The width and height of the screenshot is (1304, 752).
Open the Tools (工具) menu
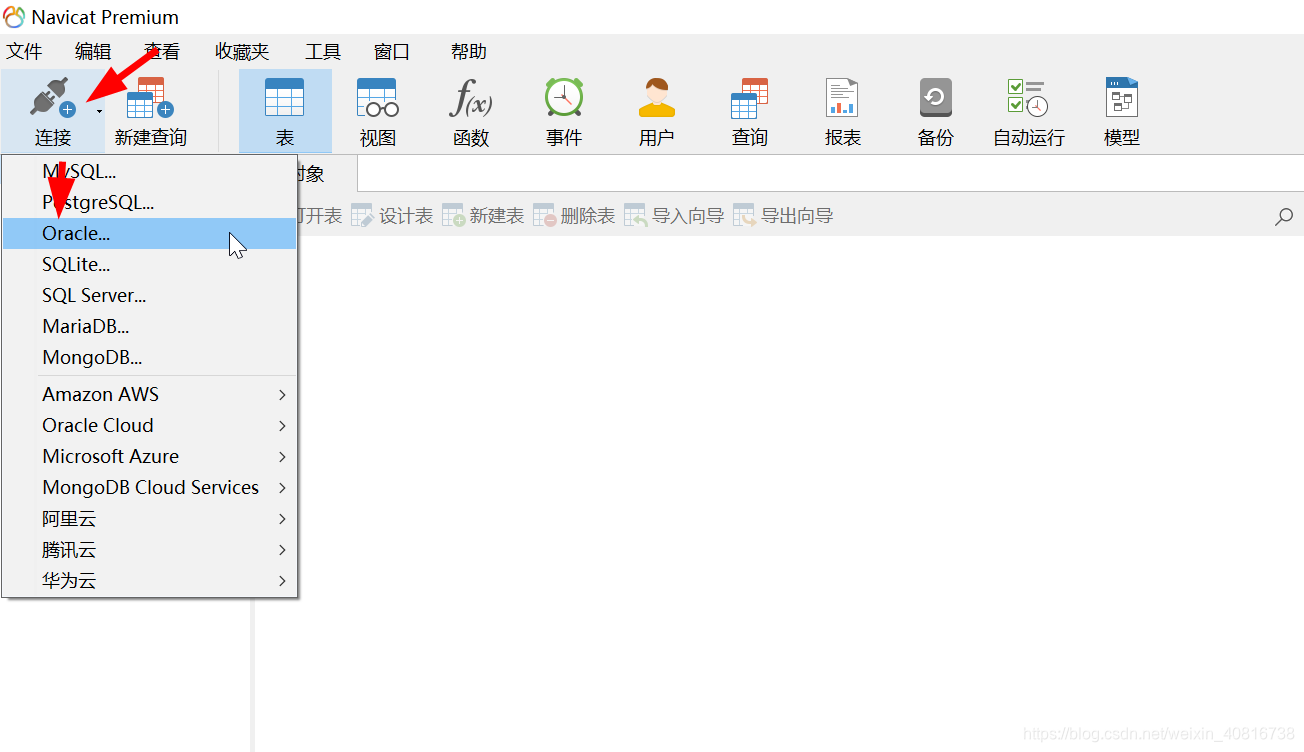[323, 52]
